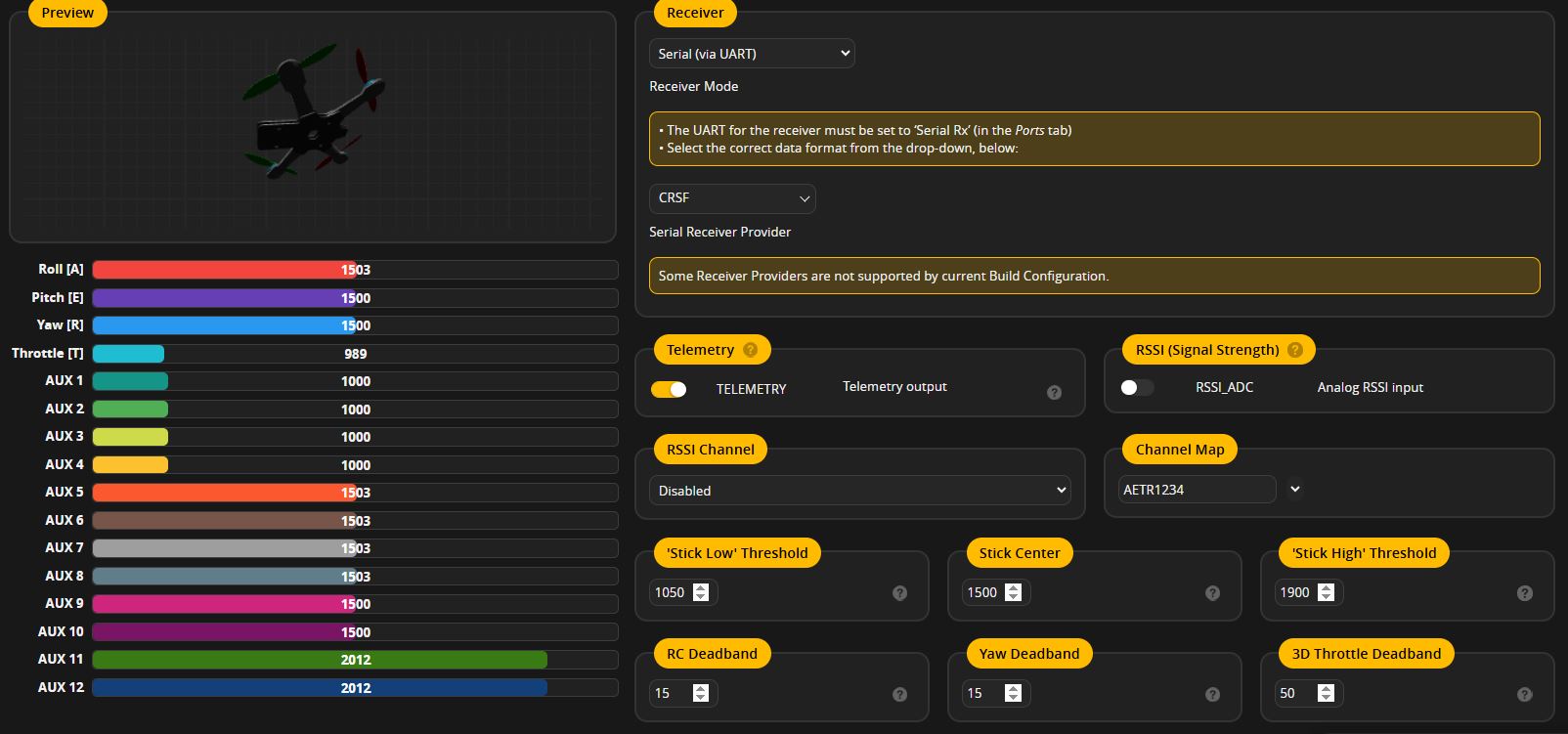Enable the RSSI_ADC toggle switch
Viewport: 1568px width, 734px height.
tap(1137, 387)
